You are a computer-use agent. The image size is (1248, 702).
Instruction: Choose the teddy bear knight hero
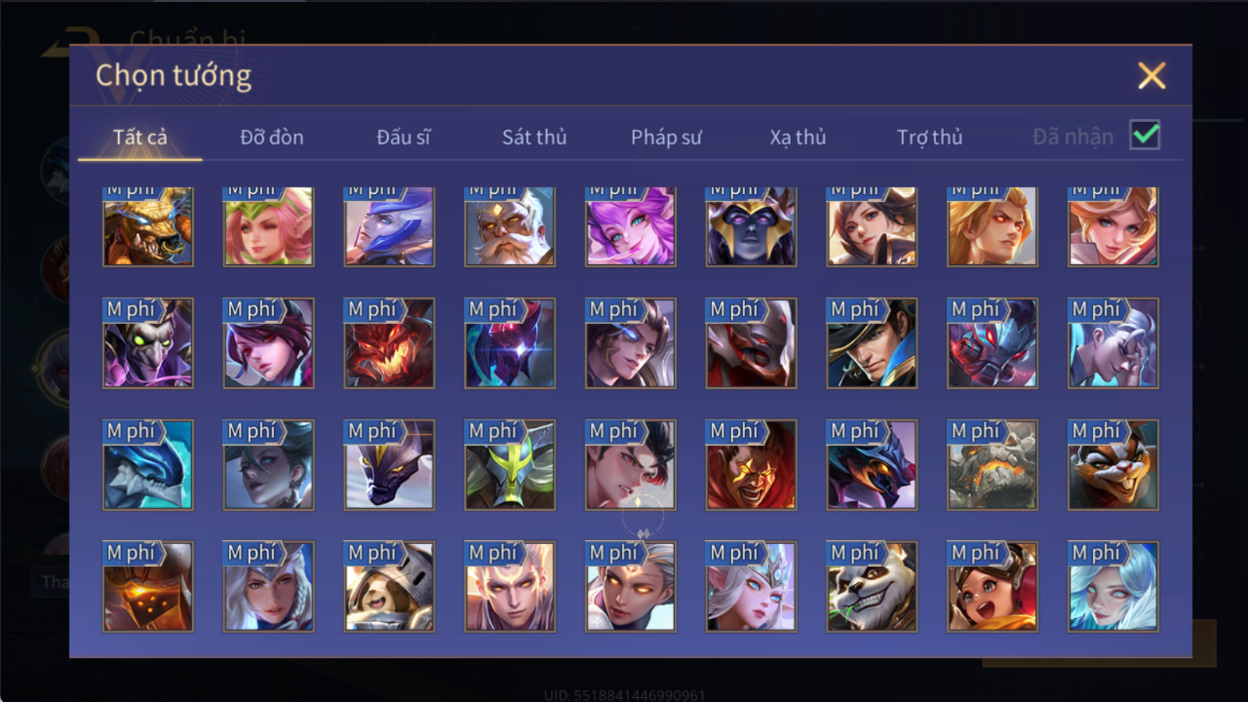coord(389,587)
